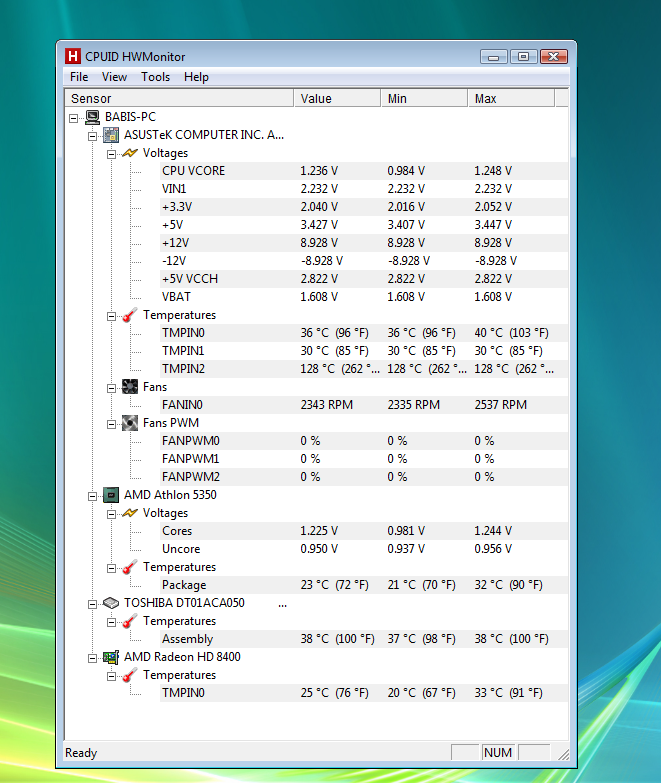Collapse the AMD Athlon 5350 node
The image size is (661, 783).
(x=92, y=496)
